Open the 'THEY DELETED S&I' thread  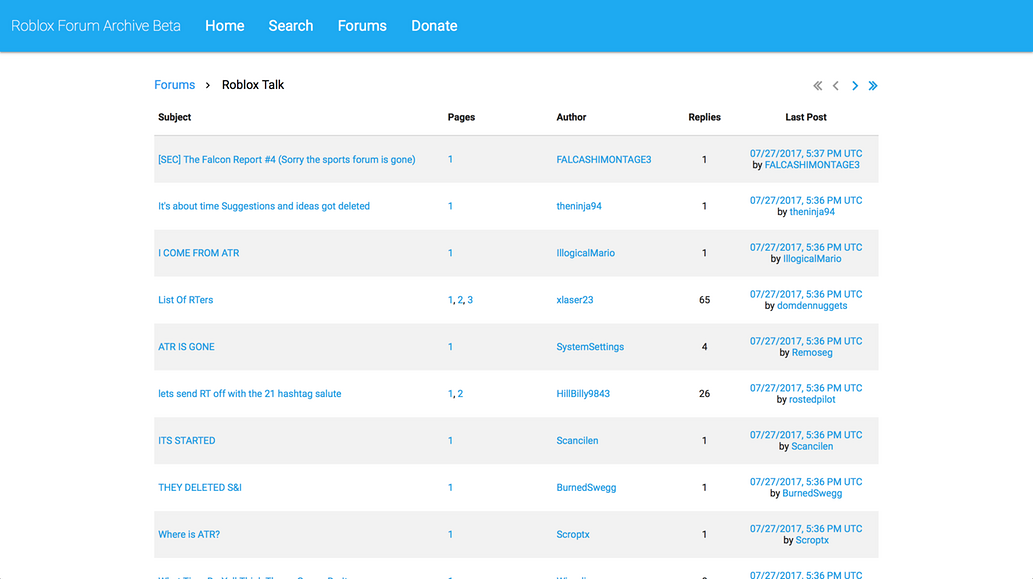pos(199,487)
